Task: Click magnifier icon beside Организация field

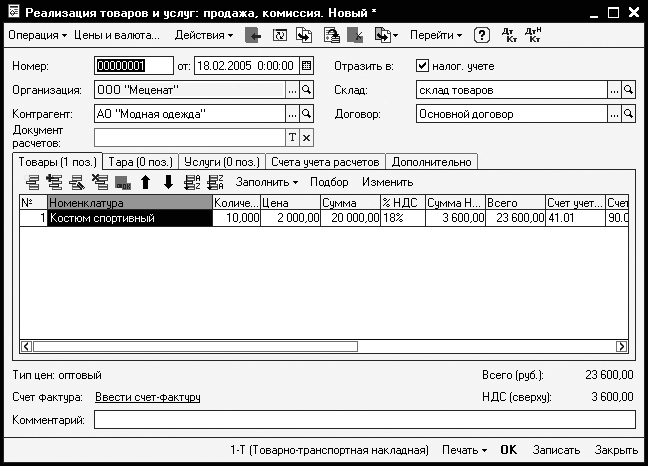Action: 306,90
